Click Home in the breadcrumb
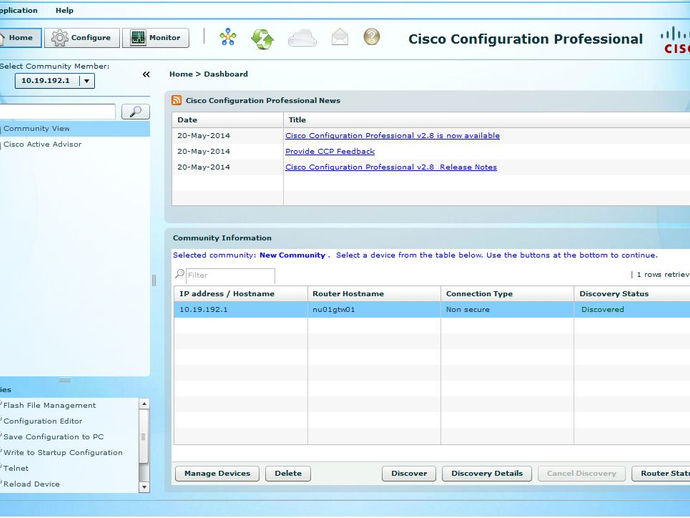The width and height of the screenshot is (690, 518). 181,74
